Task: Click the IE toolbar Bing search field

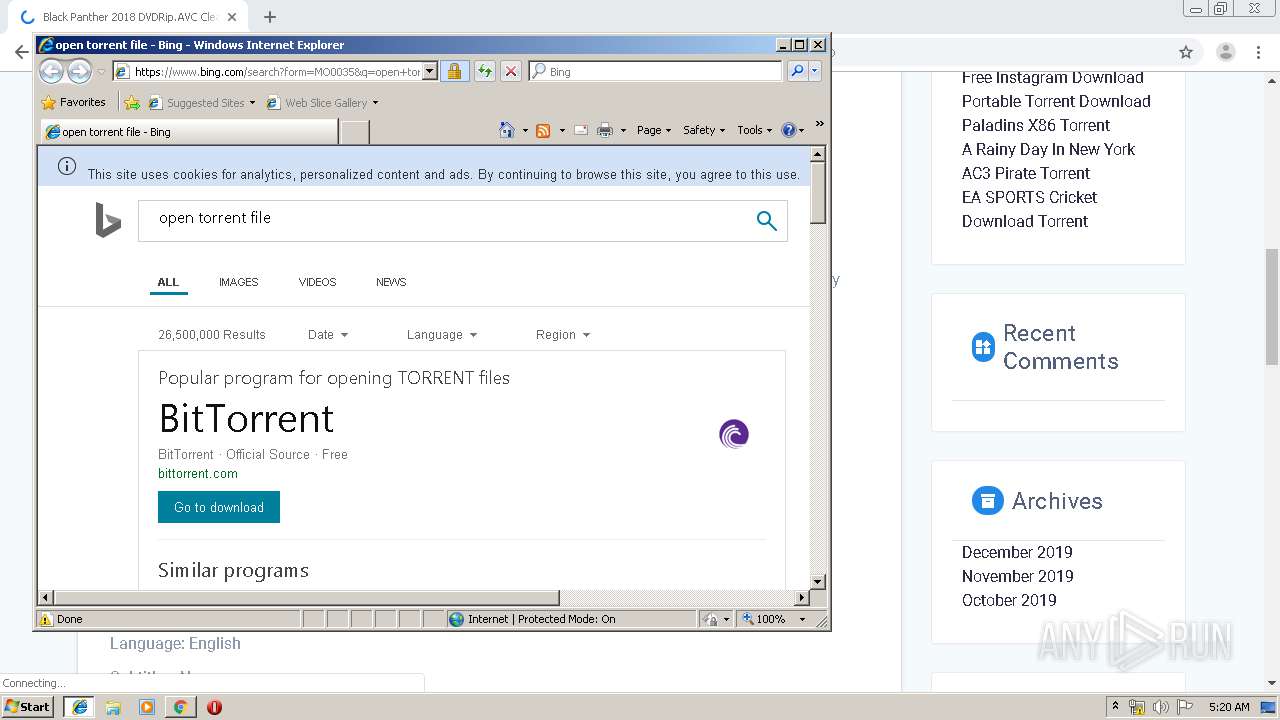Action: pyautogui.click(x=657, y=71)
